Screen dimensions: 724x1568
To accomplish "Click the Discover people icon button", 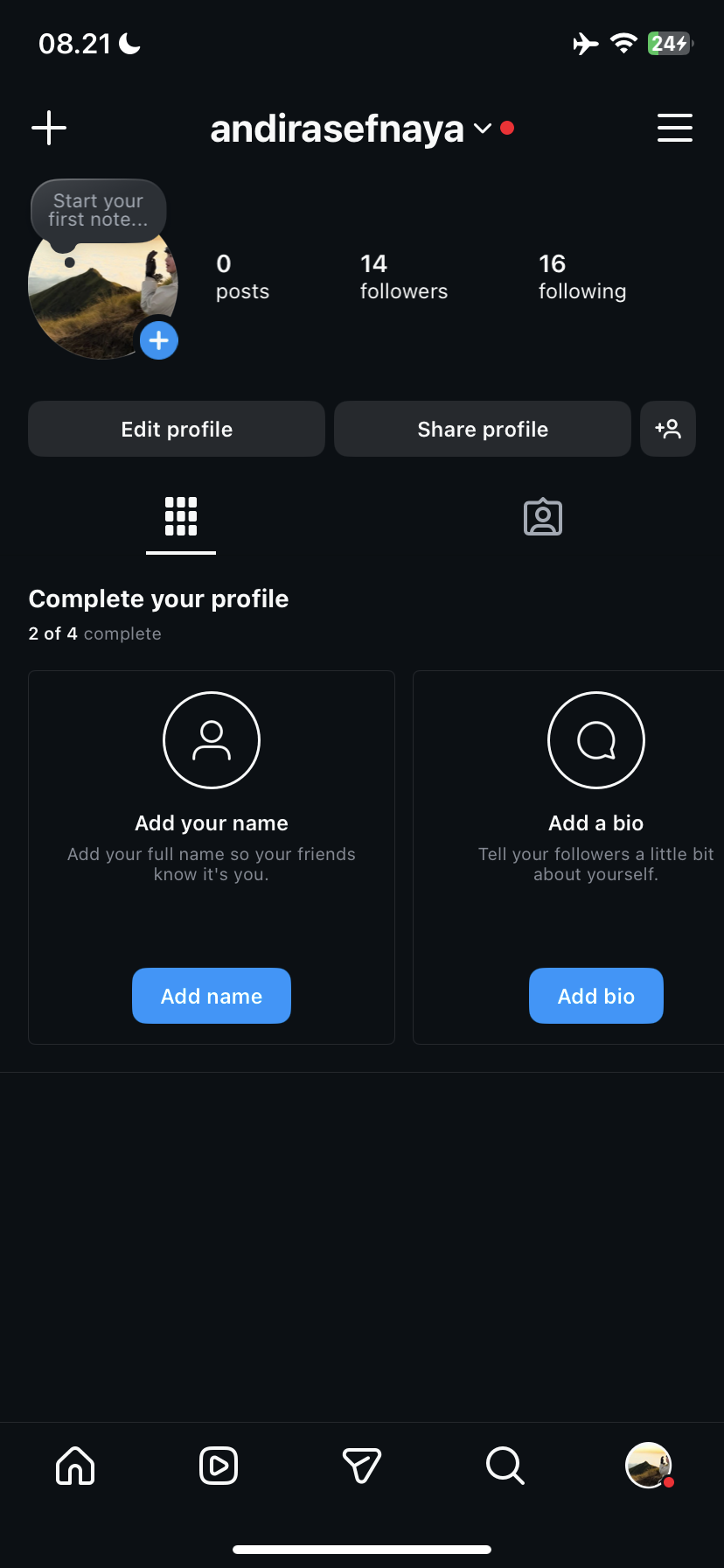I will tap(668, 429).
